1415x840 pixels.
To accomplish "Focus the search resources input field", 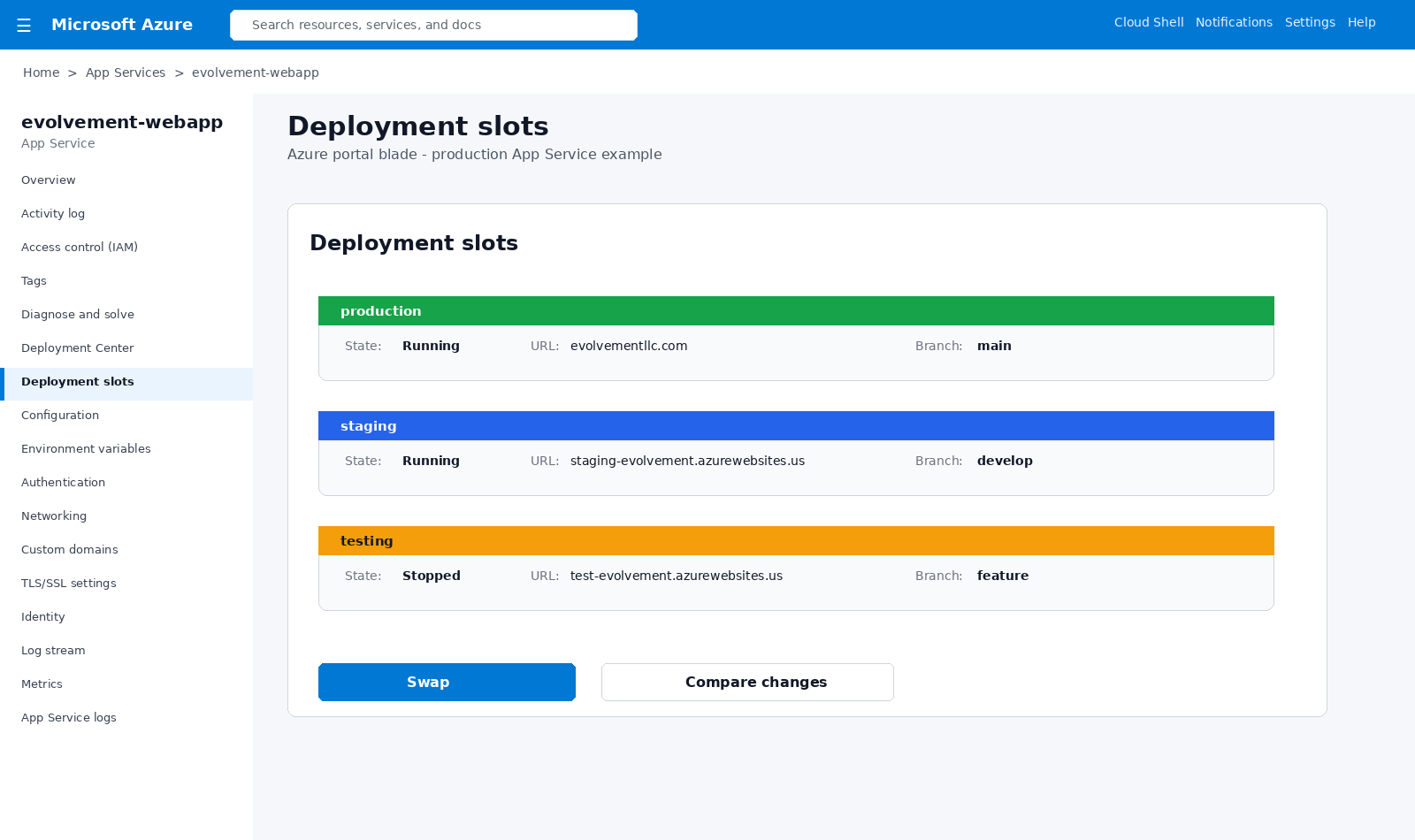I will [433, 25].
